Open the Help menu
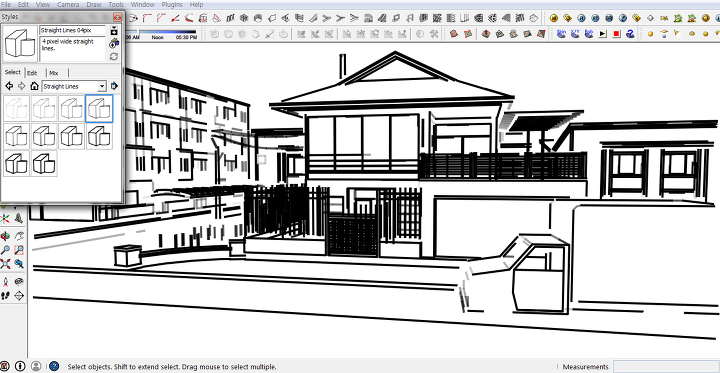 196,5
